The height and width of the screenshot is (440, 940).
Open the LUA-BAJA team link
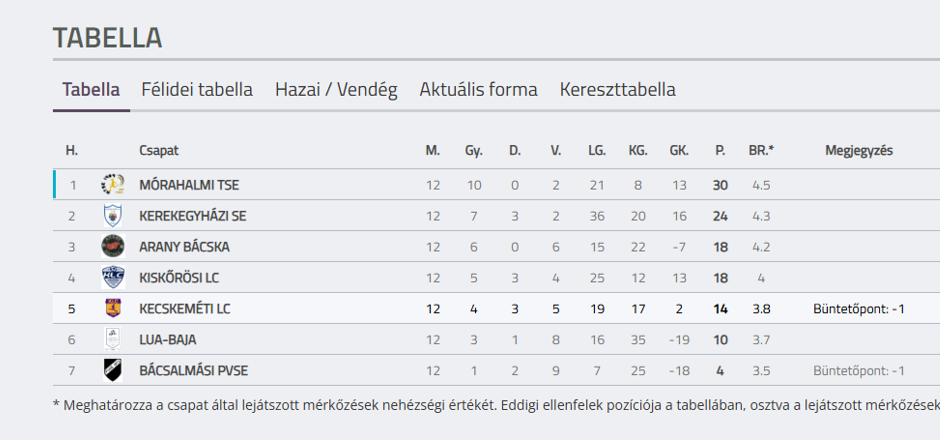pyautogui.click(x=167, y=340)
